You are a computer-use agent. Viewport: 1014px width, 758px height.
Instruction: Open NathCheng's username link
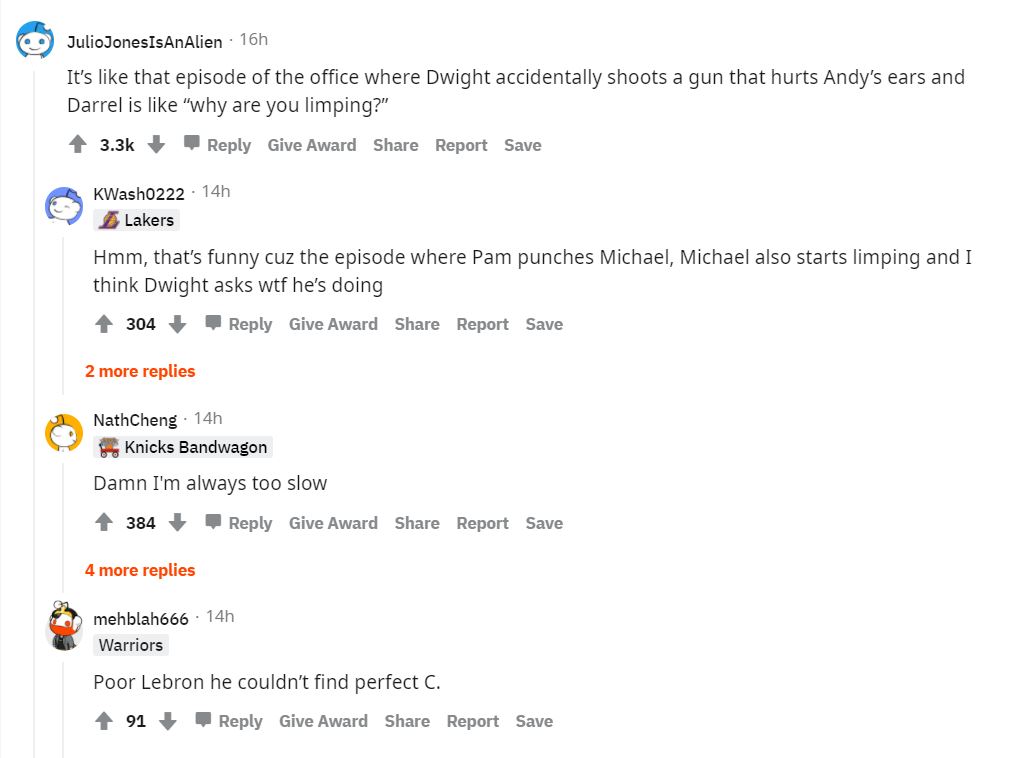[135, 420]
